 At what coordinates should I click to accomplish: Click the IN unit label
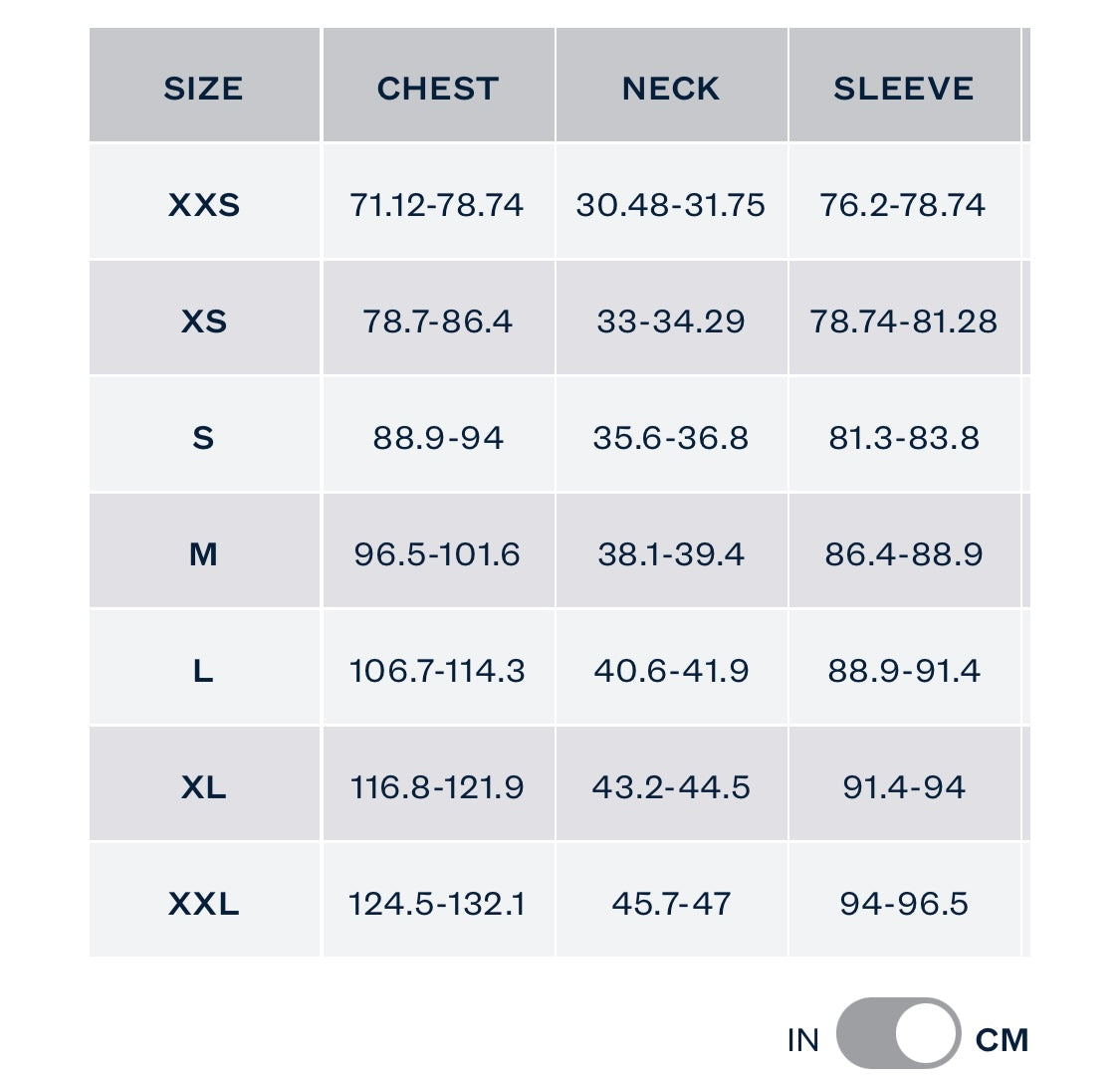(802, 1040)
